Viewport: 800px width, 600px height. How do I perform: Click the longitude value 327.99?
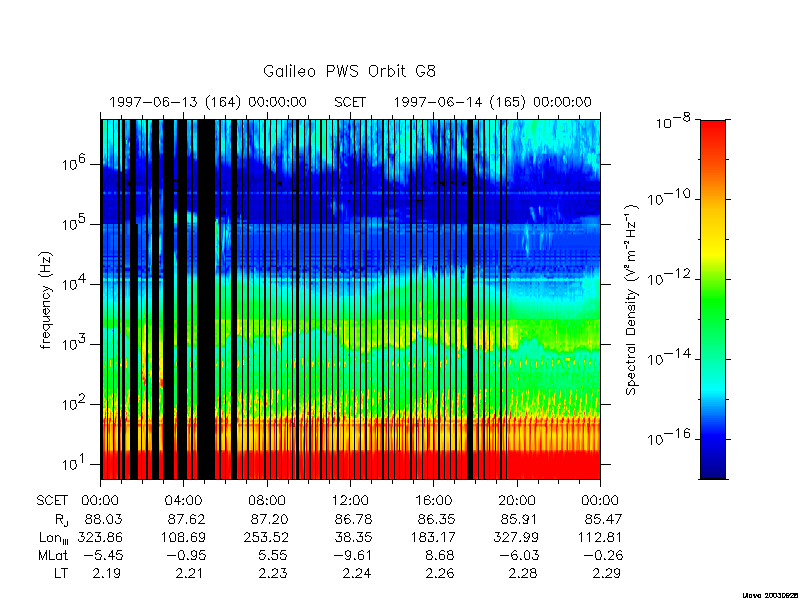click(516, 537)
